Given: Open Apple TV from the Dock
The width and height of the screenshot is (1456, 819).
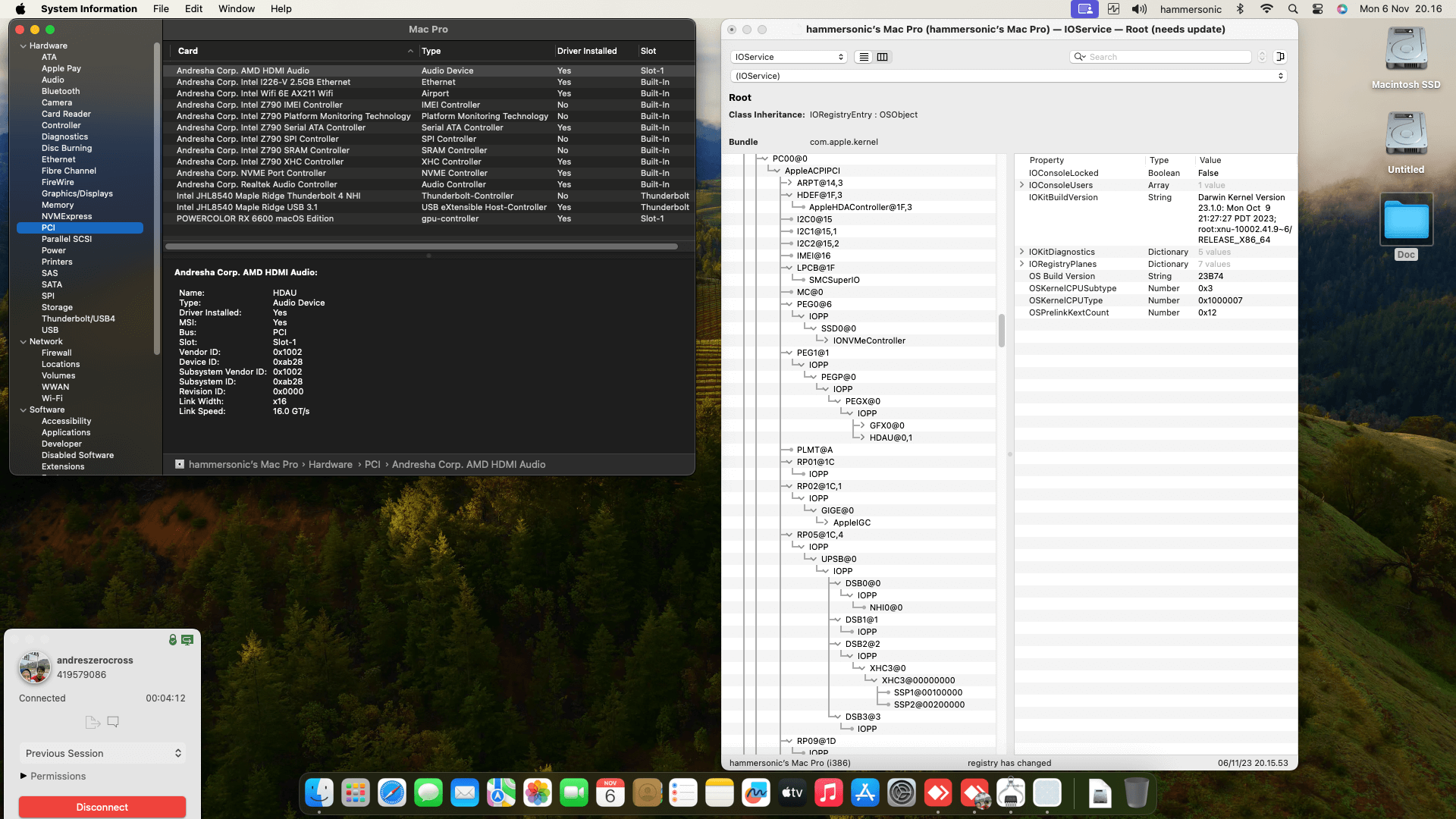Looking at the screenshot, I should click(792, 793).
